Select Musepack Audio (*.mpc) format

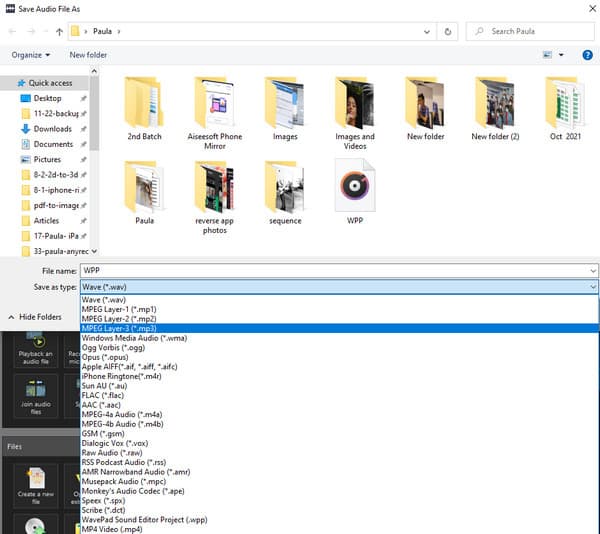(x=339, y=482)
